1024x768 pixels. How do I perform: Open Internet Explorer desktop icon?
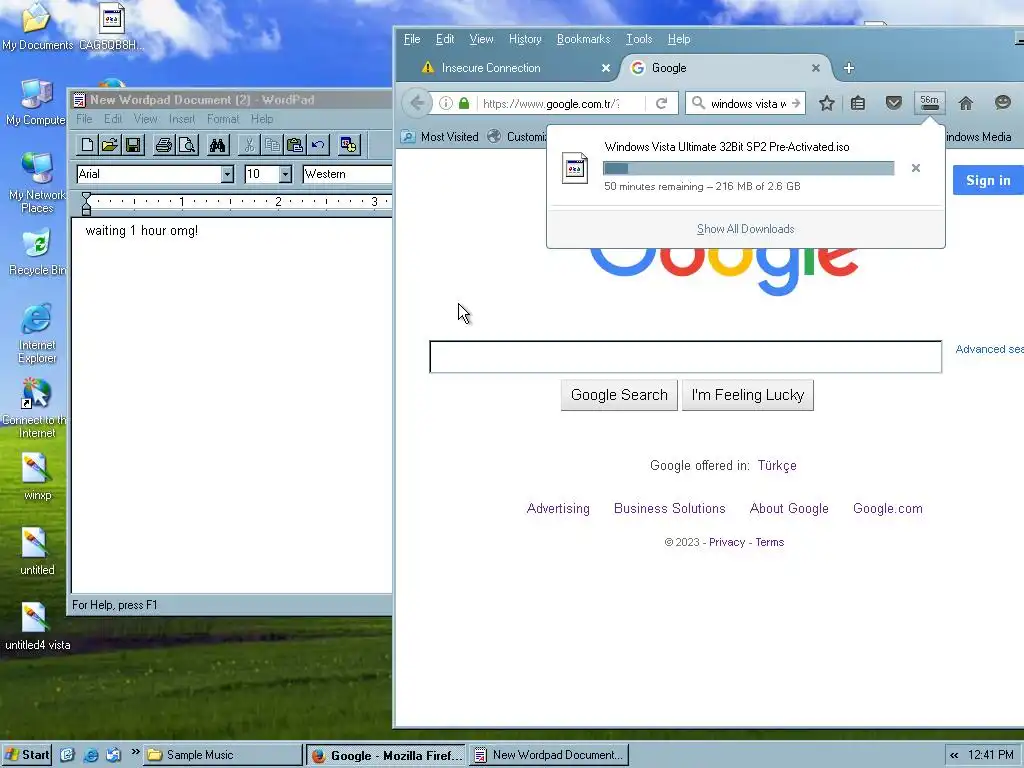37,333
